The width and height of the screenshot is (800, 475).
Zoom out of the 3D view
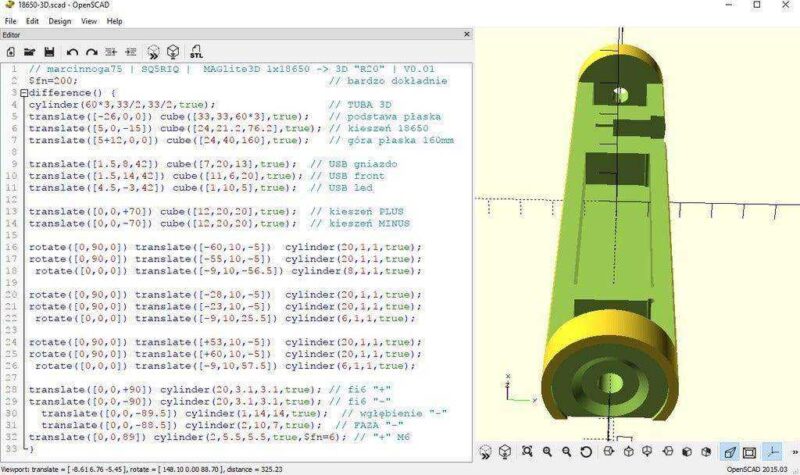point(566,452)
